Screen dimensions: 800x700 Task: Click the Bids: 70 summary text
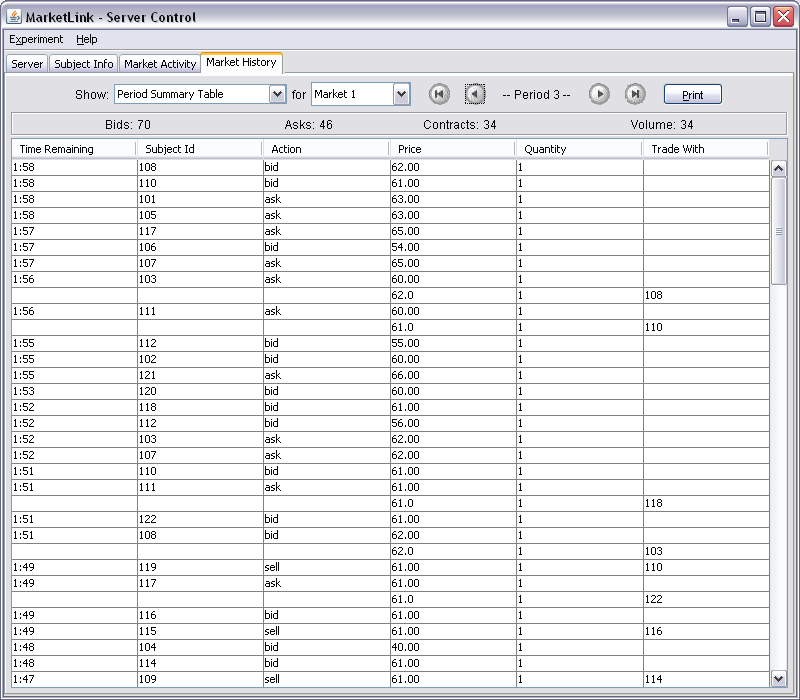point(128,124)
